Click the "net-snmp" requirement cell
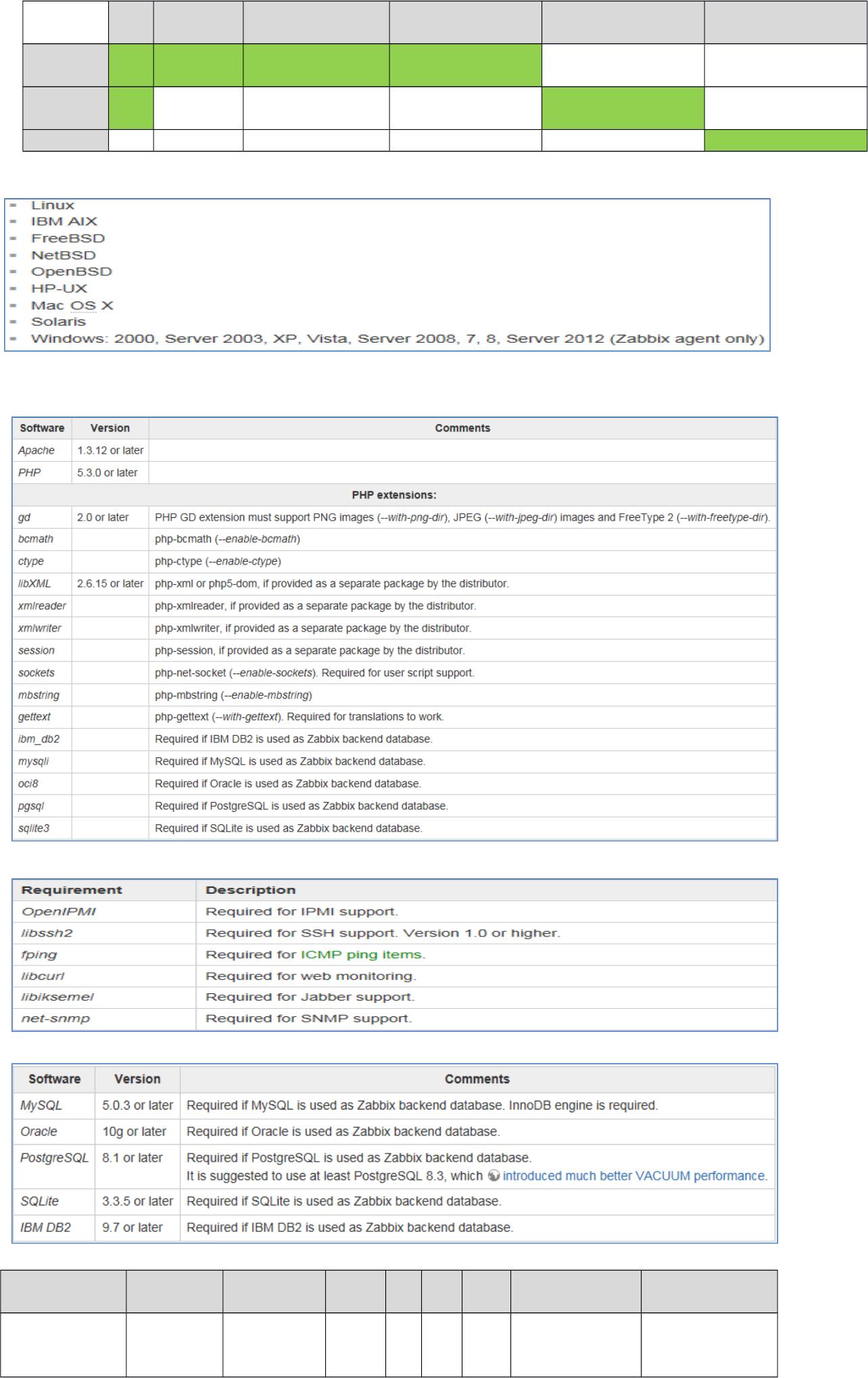The height and width of the screenshot is (1378, 868). [104, 1018]
